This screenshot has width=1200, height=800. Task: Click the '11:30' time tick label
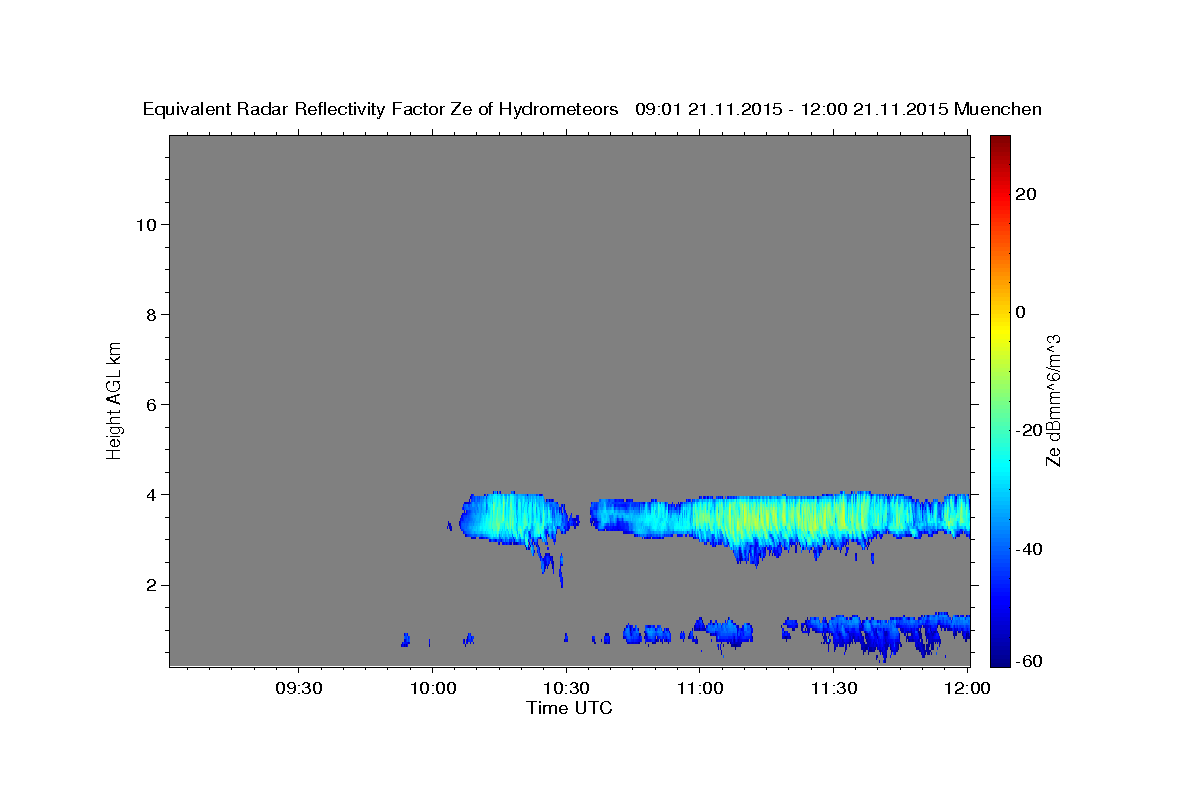point(833,688)
